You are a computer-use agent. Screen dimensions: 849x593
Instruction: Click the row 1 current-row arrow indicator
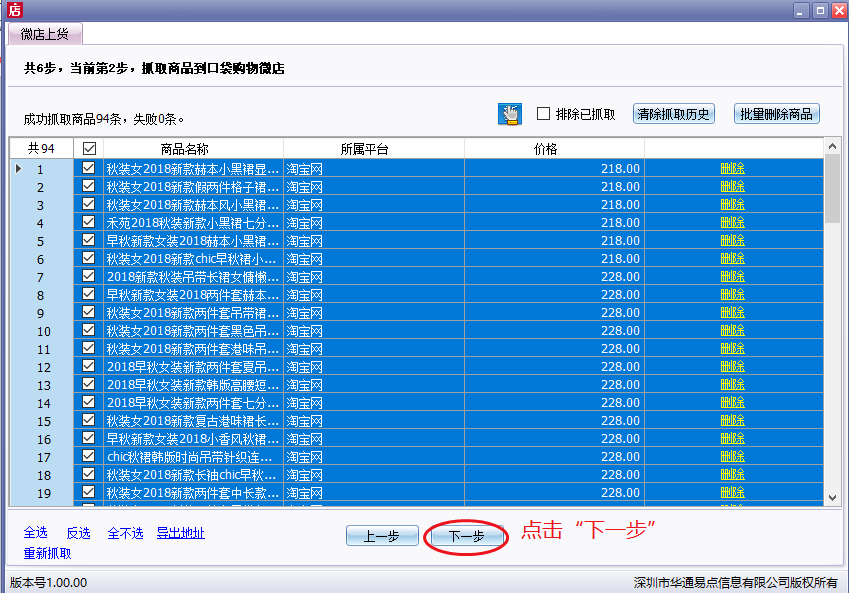18,168
